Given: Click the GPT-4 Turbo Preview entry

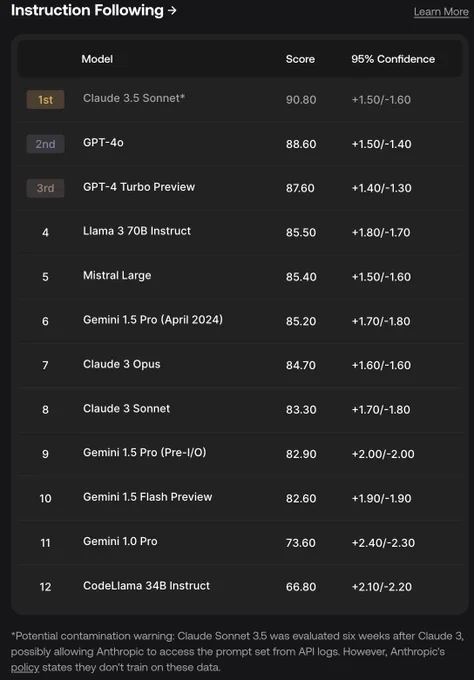Looking at the screenshot, I should click(139, 187).
